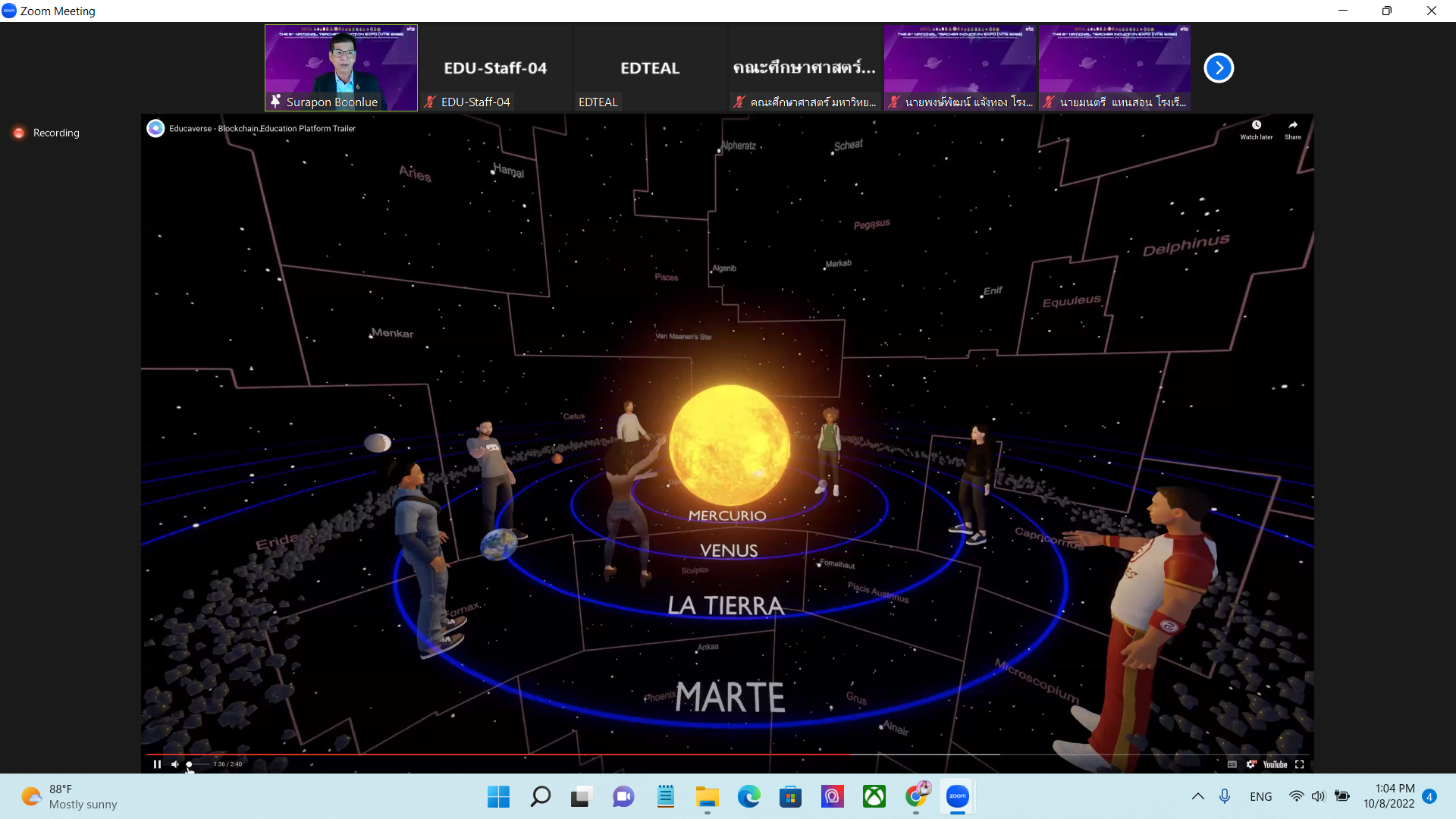
Task: Open the Educaverse channel avatar
Action: click(155, 128)
